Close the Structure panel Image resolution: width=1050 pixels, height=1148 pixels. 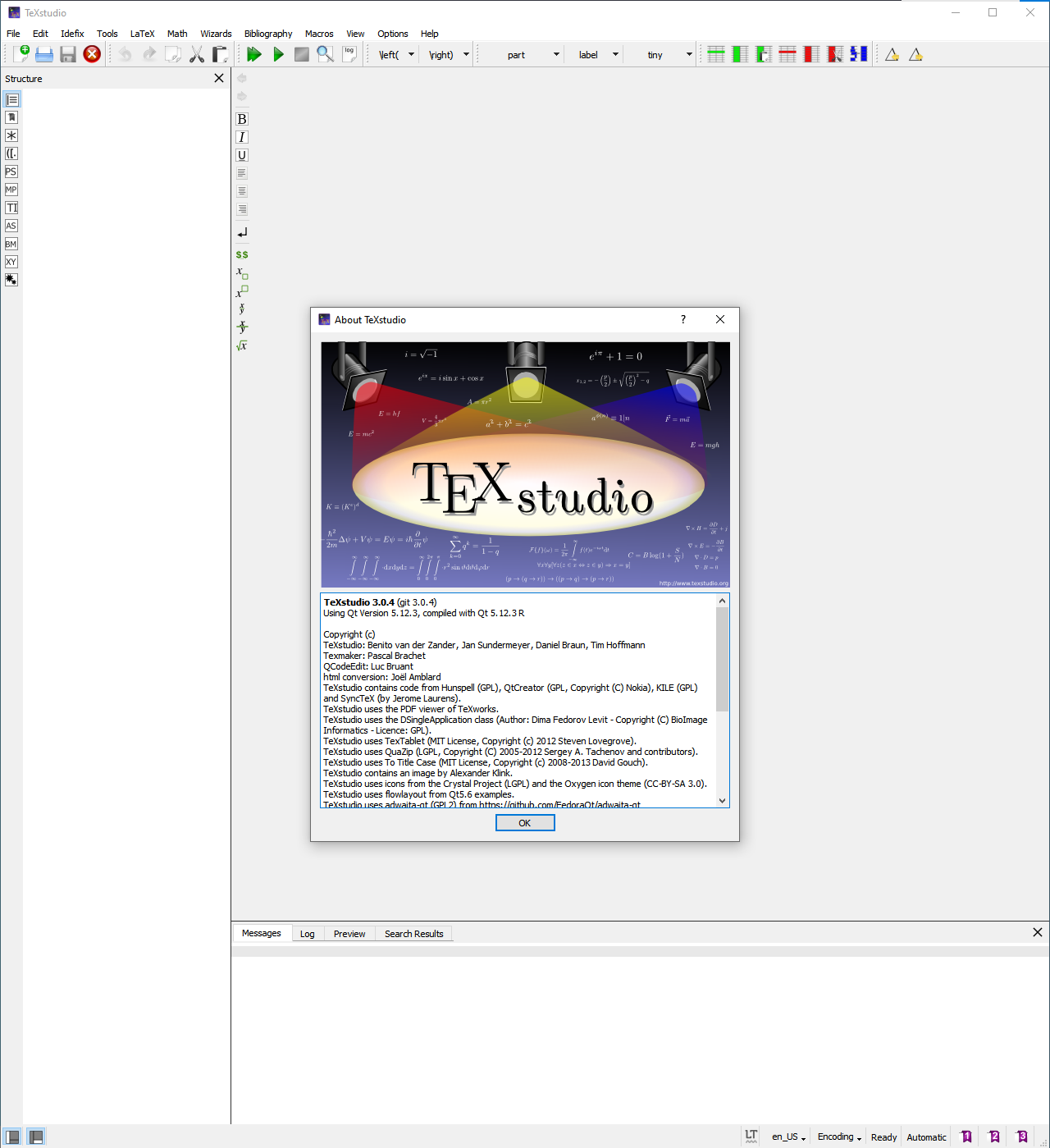coord(218,78)
